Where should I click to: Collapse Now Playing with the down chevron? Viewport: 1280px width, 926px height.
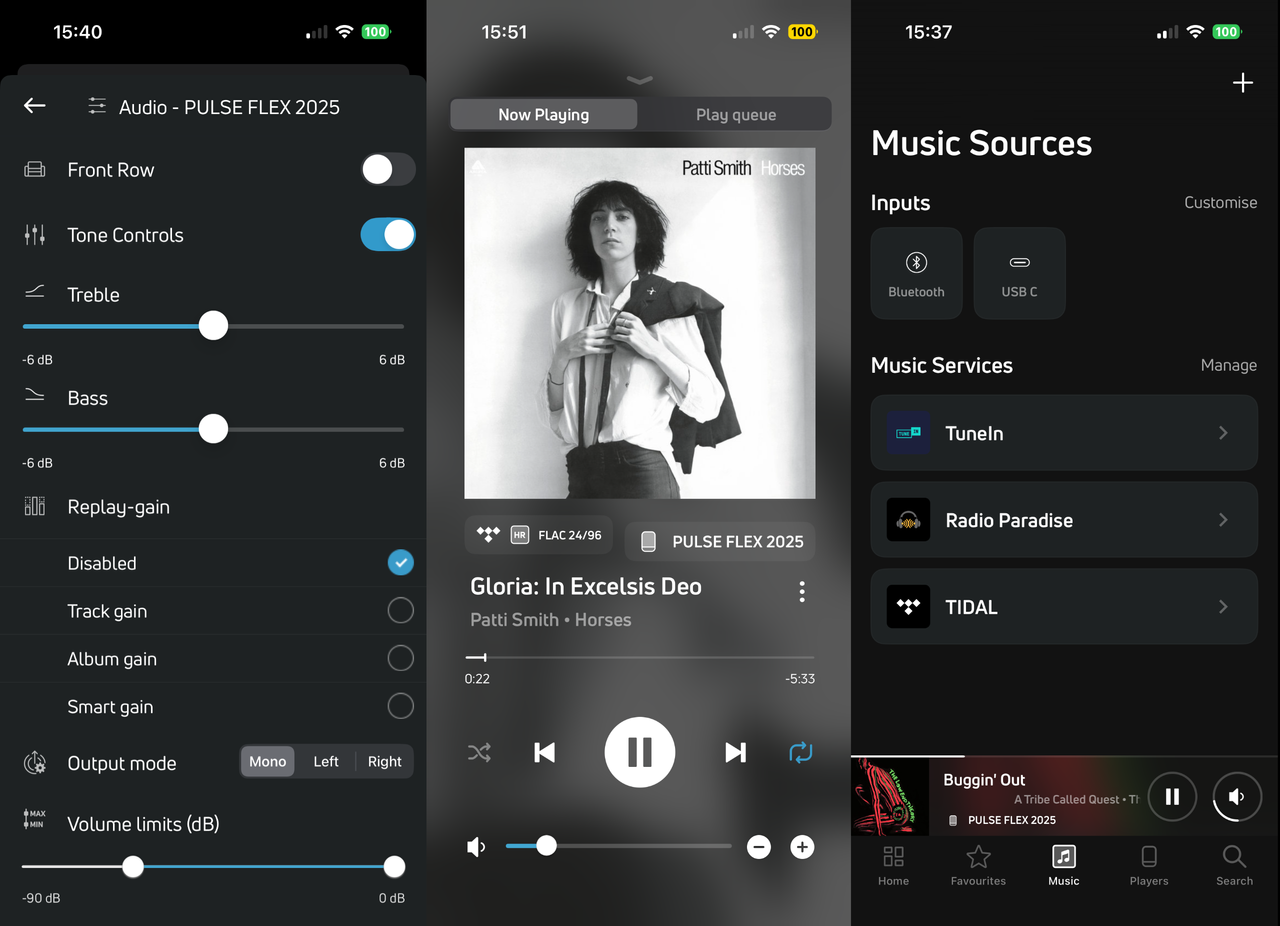[x=640, y=80]
